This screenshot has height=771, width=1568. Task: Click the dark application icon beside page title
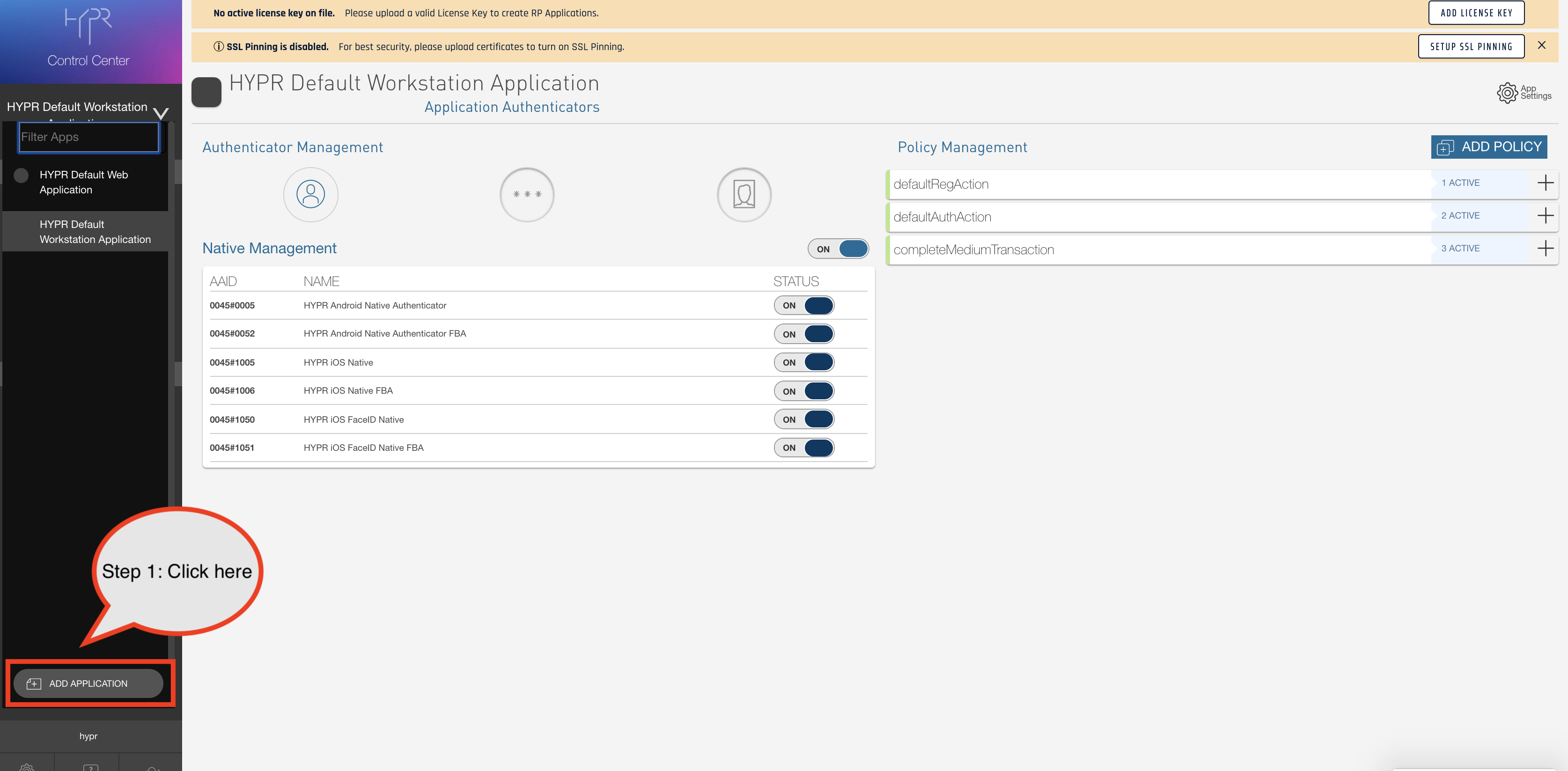coord(206,93)
